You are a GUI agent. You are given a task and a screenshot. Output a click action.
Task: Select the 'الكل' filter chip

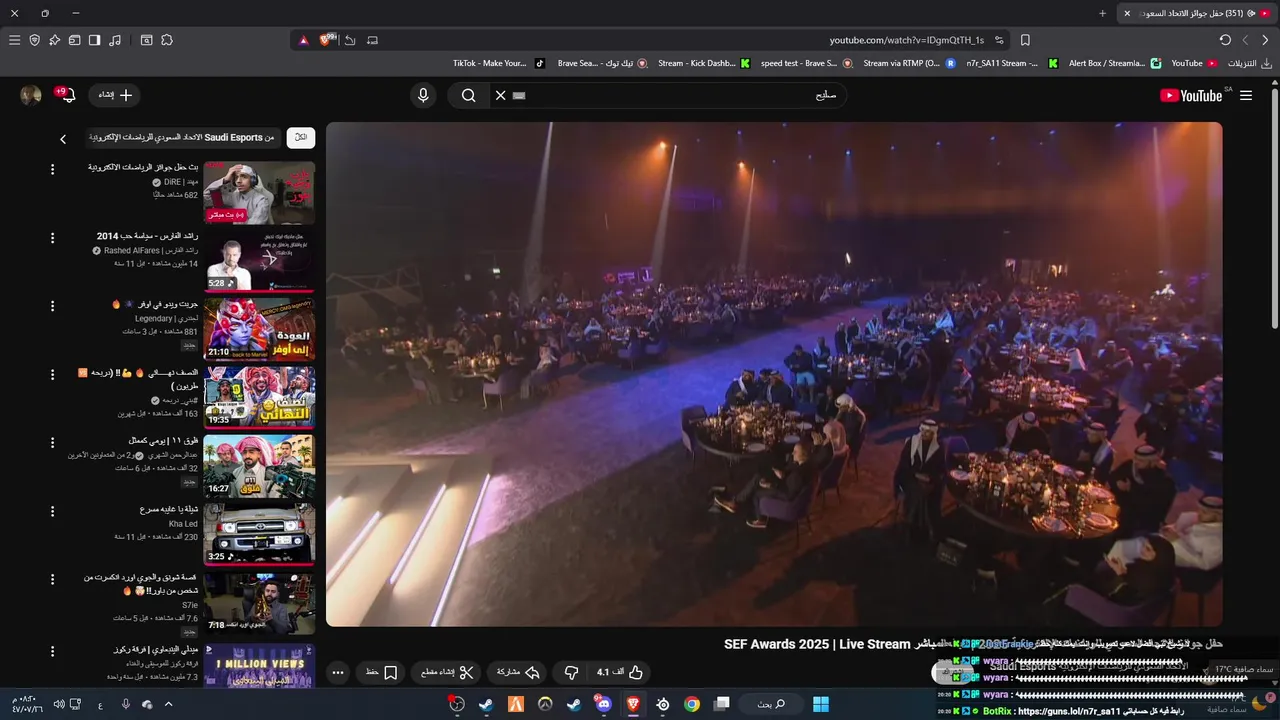tap(301, 137)
